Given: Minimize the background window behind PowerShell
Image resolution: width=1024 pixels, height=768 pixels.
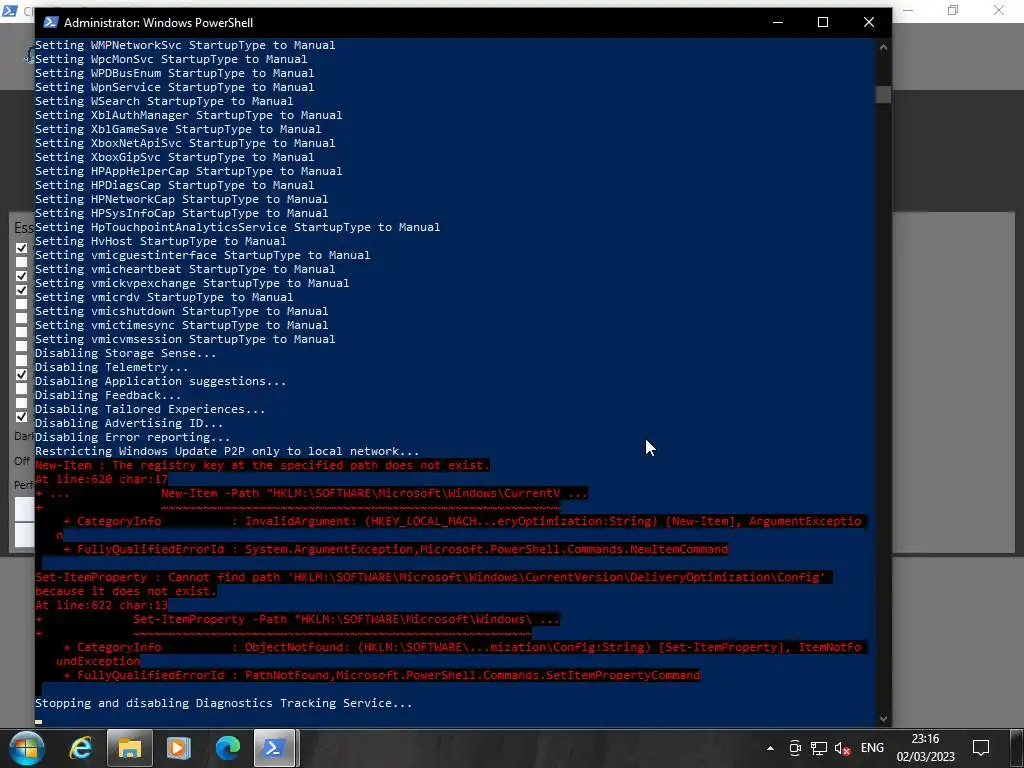Looking at the screenshot, I should click(x=908, y=10).
